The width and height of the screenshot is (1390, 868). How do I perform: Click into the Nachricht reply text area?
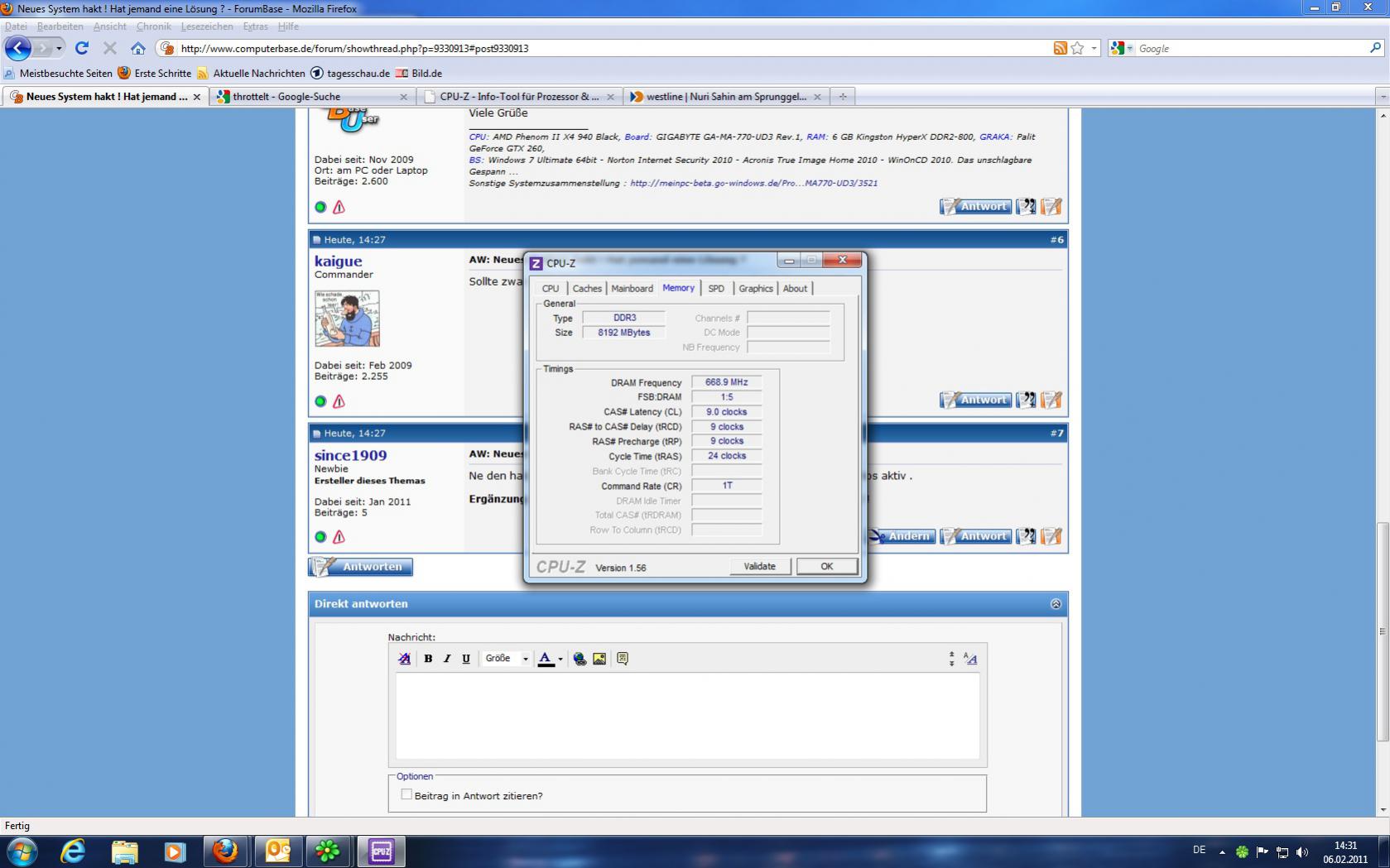[x=687, y=717]
